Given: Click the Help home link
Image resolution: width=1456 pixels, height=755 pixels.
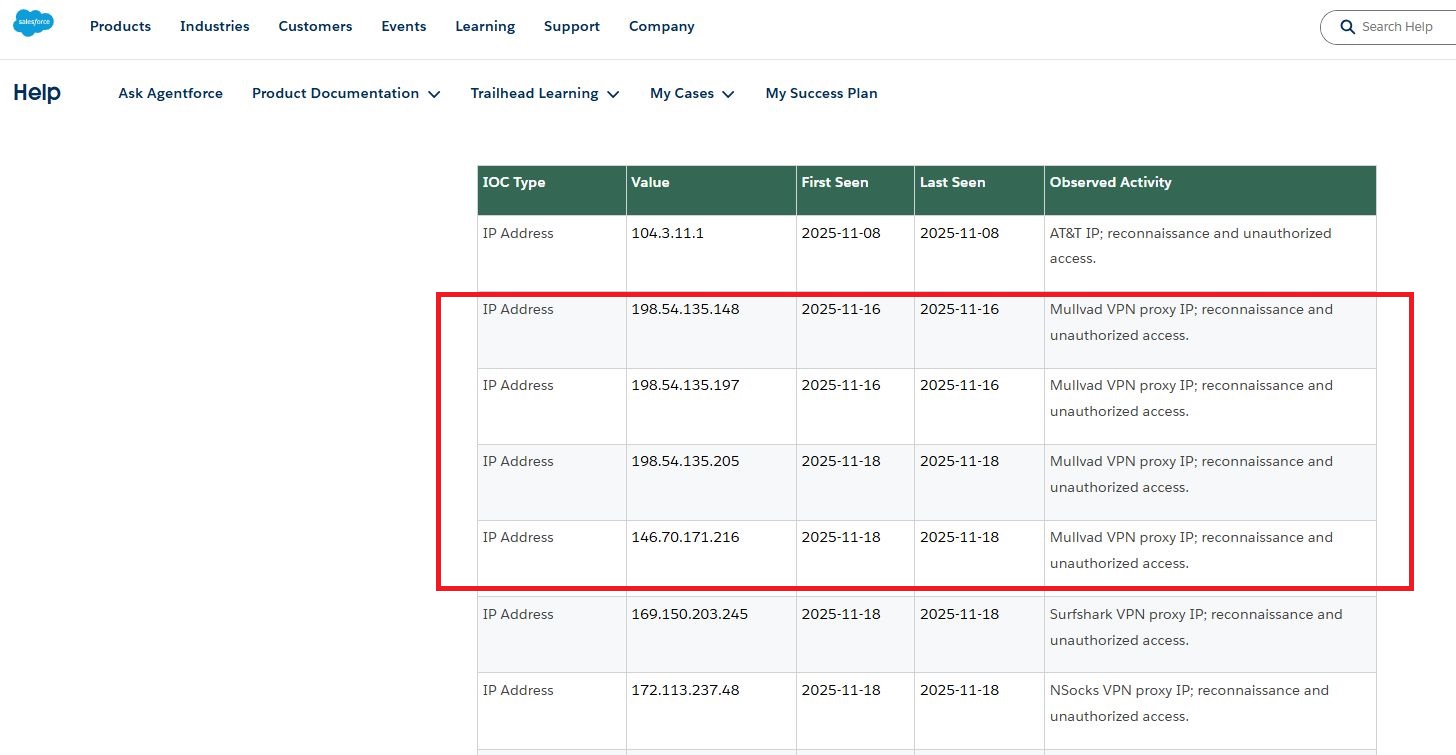Looking at the screenshot, I should coord(37,93).
